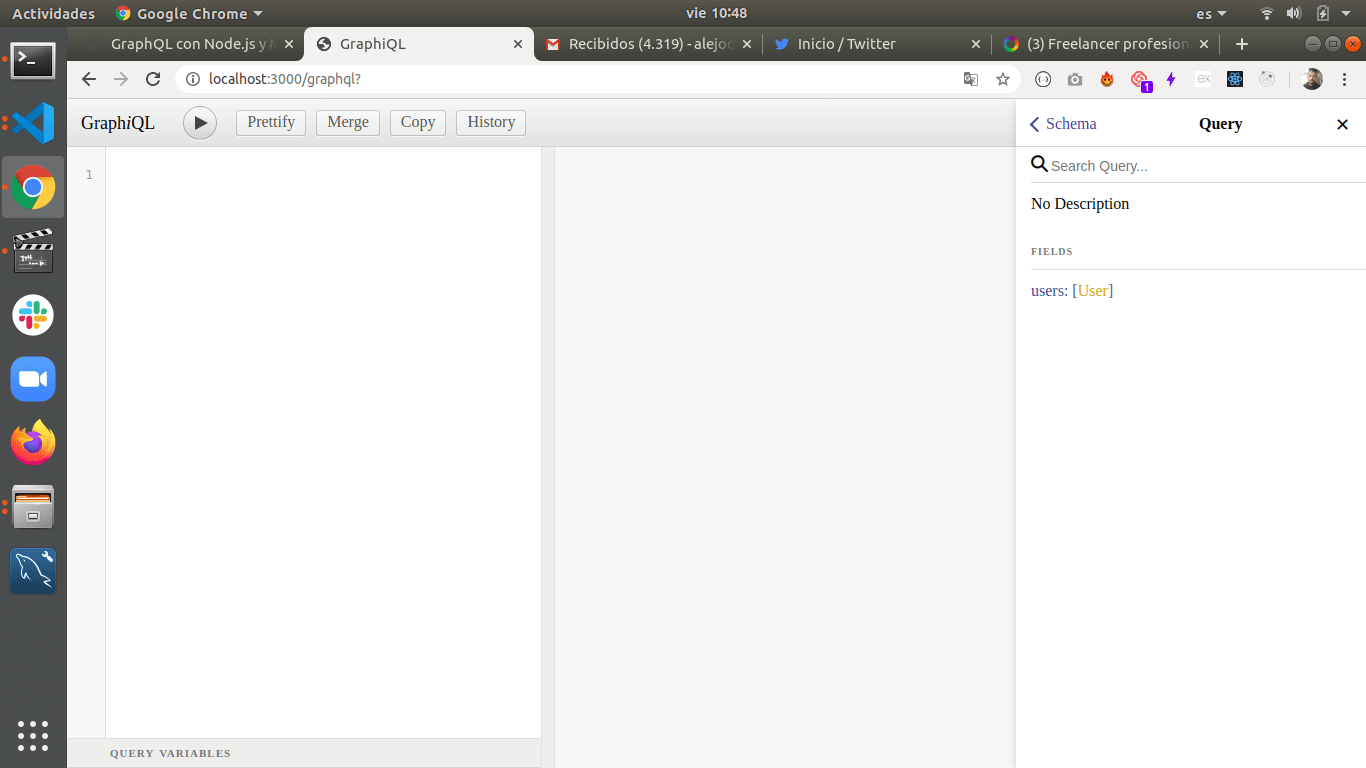The width and height of the screenshot is (1366, 768).
Task: Click the Merge toolbar button
Action: [348, 122]
